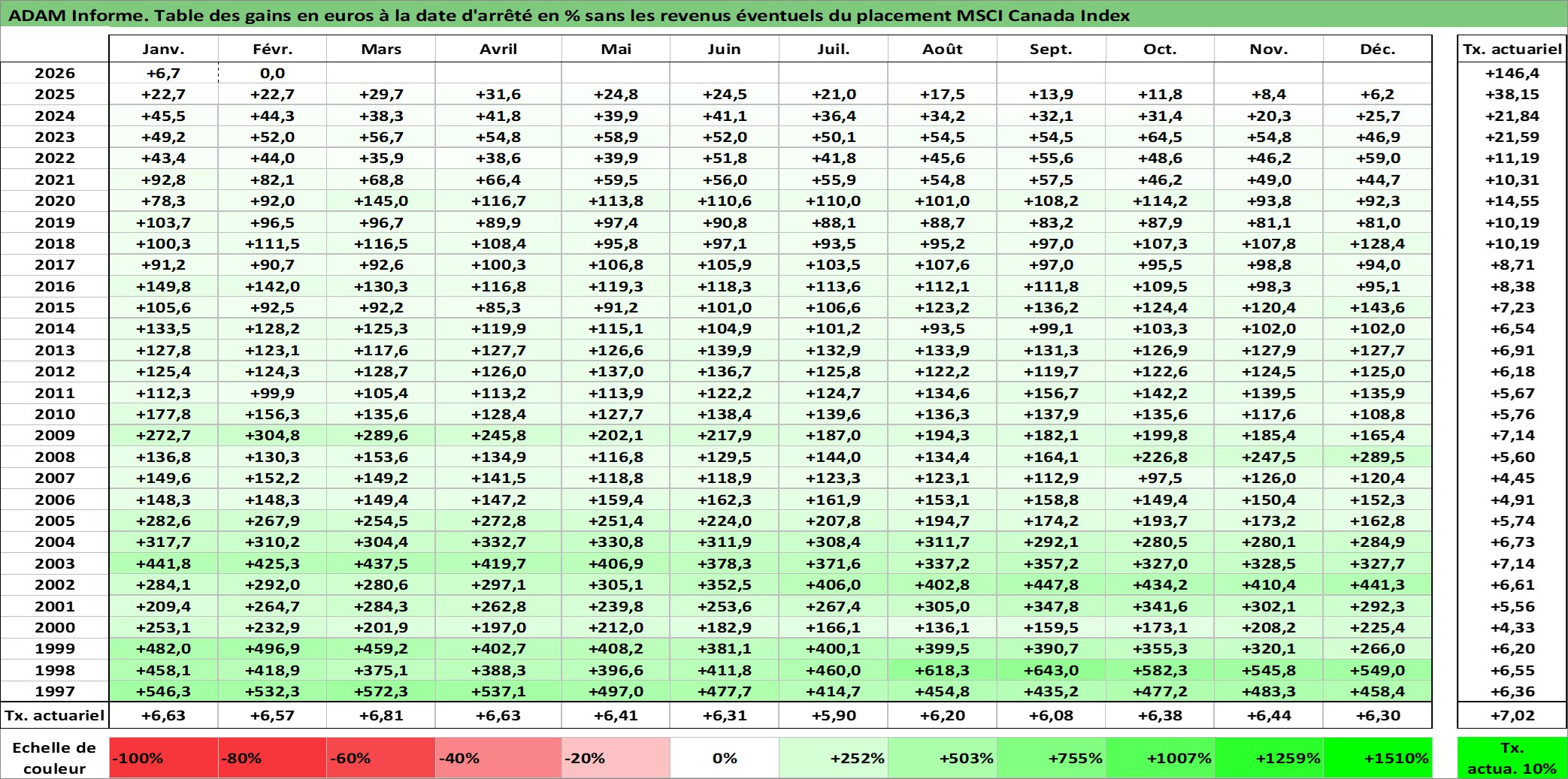Select the 'Tx. actuariel' bottom row label
The height and width of the screenshot is (779, 1568).
pos(55,715)
